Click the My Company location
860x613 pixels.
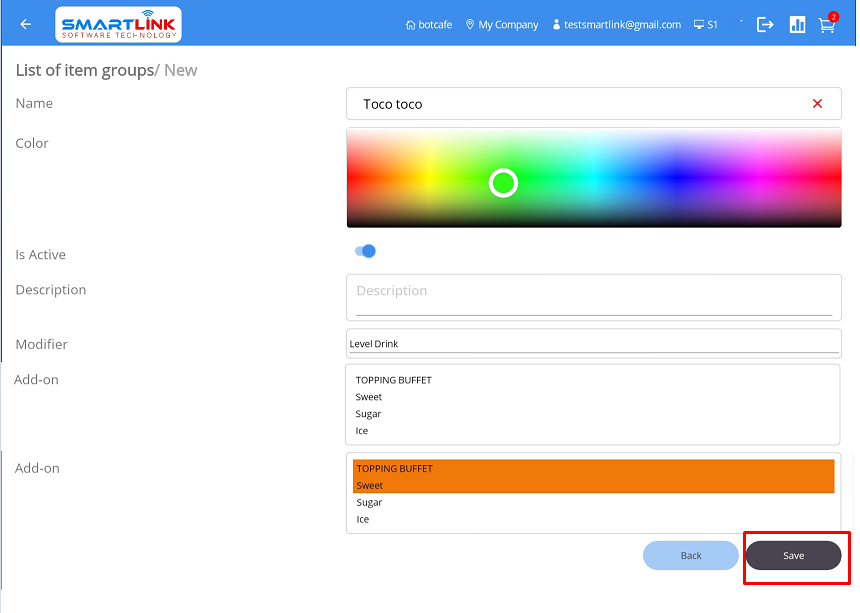coord(502,25)
